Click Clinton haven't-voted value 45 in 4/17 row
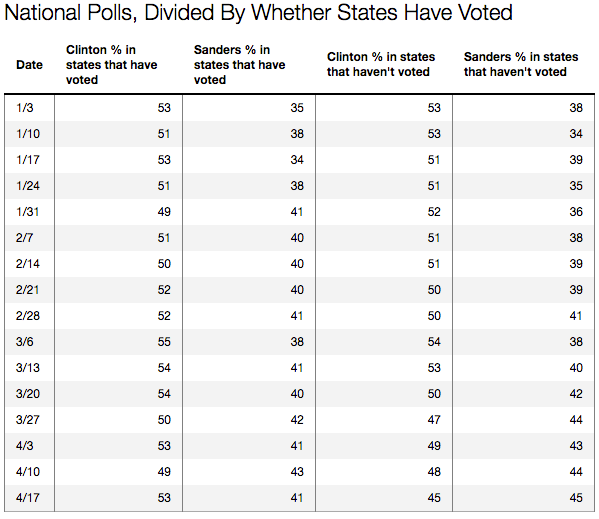 434,498
